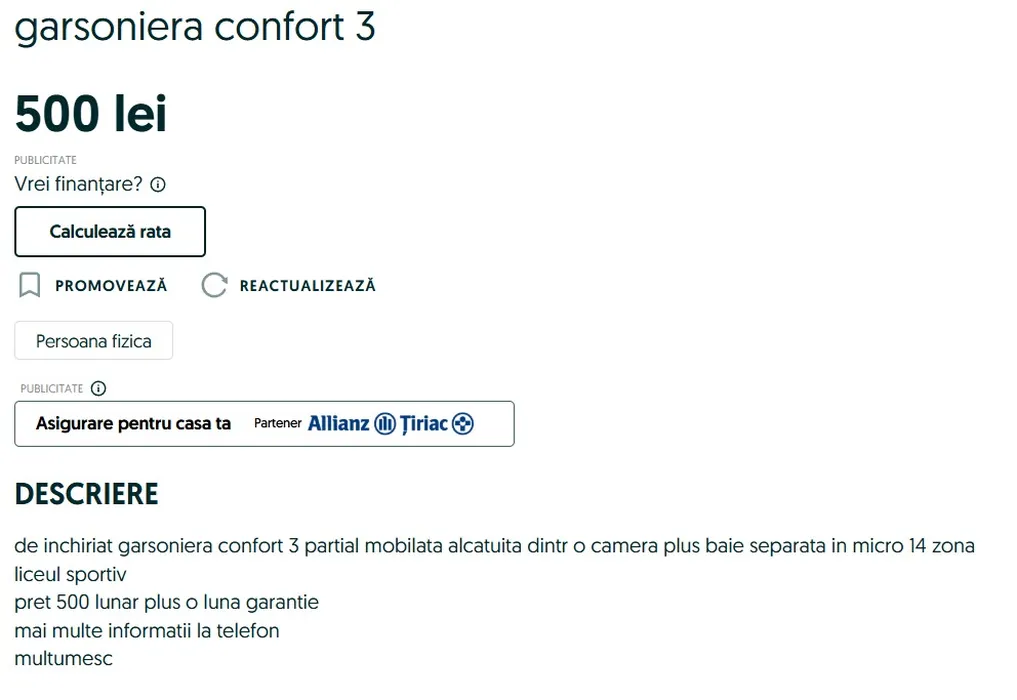Click the Allianz round emblem icon
The height and width of the screenshot is (700, 1017).
(385, 424)
